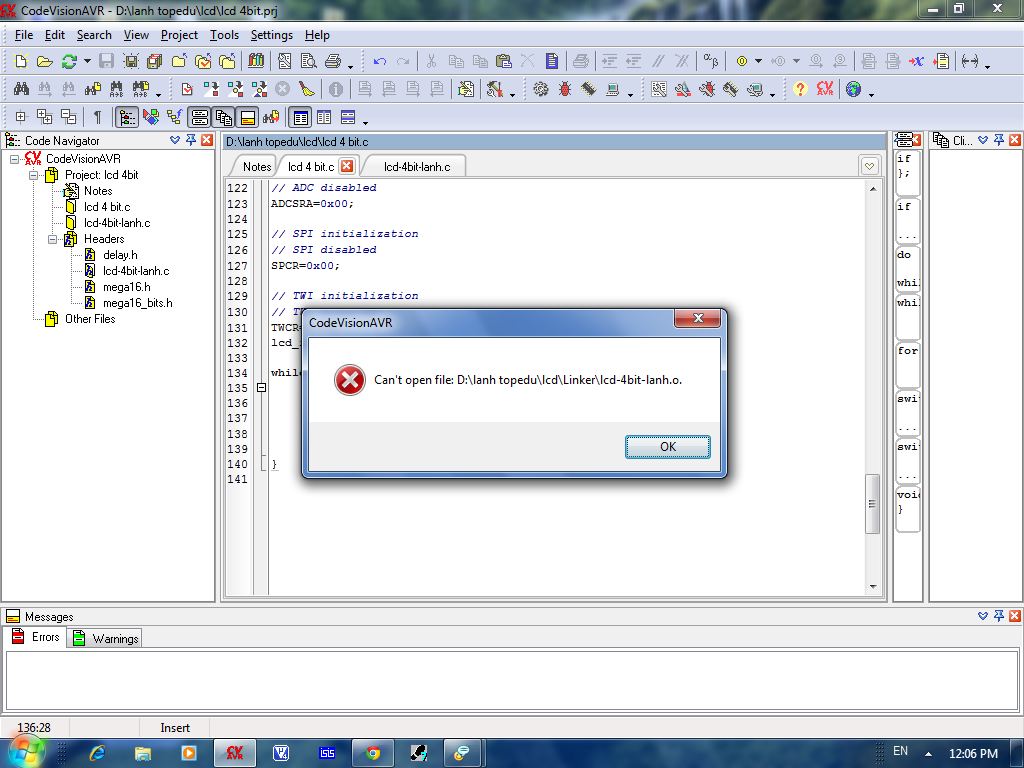
Task: Close the Code Navigator panel
Action: click(207, 140)
